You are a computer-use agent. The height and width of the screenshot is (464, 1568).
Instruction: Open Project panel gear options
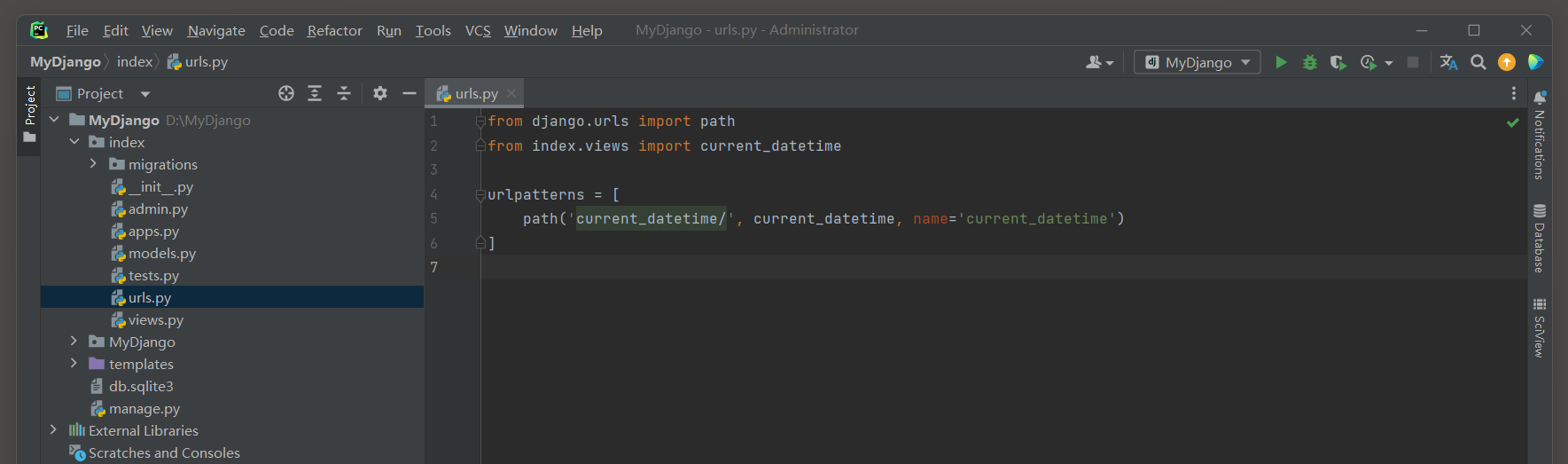click(x=380, y=93)
